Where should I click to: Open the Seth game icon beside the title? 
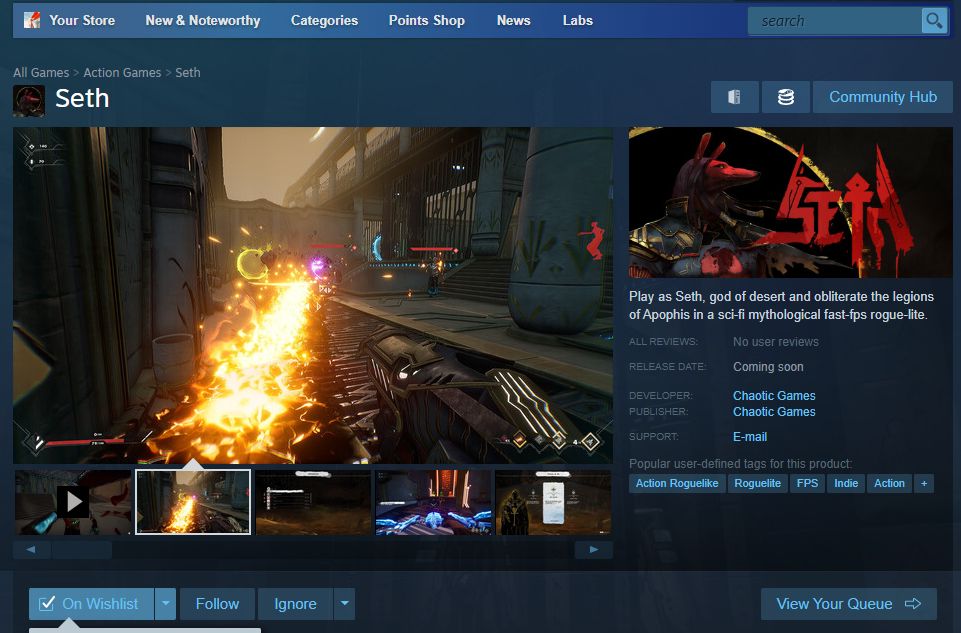pyautogui.click(x=29, y=100)
